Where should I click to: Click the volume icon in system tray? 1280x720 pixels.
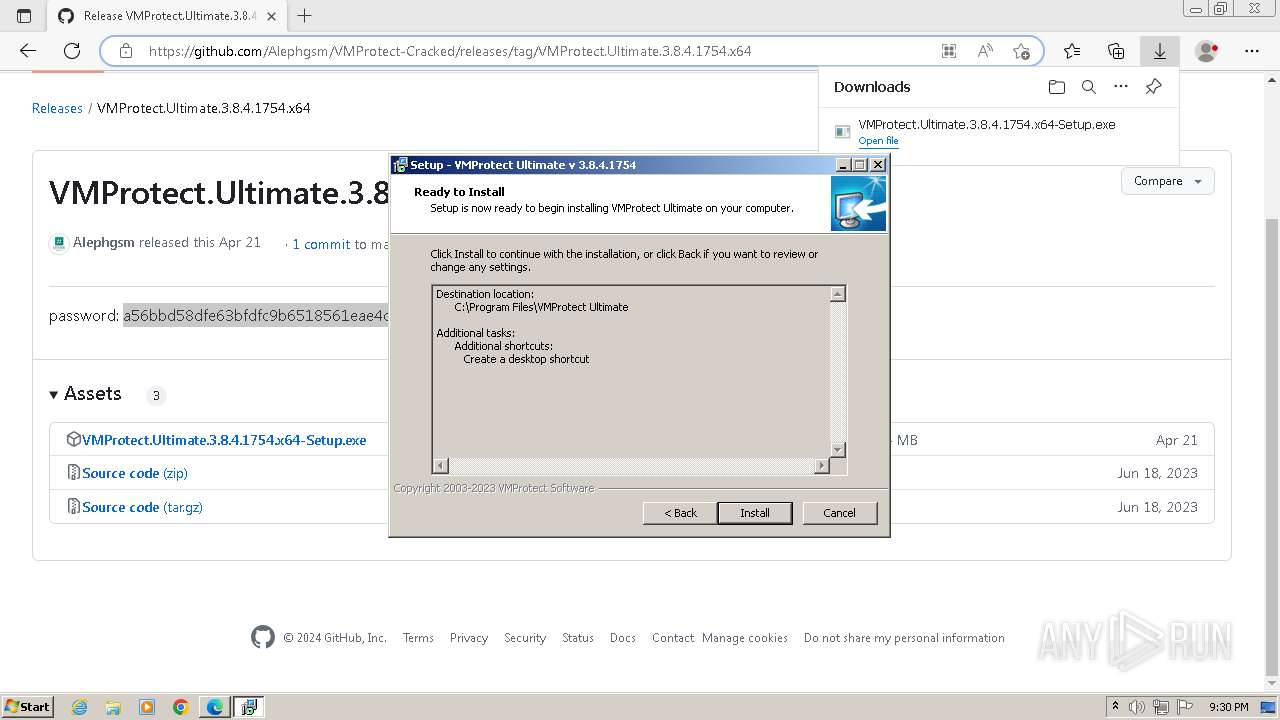click(x=1138, y=707)
